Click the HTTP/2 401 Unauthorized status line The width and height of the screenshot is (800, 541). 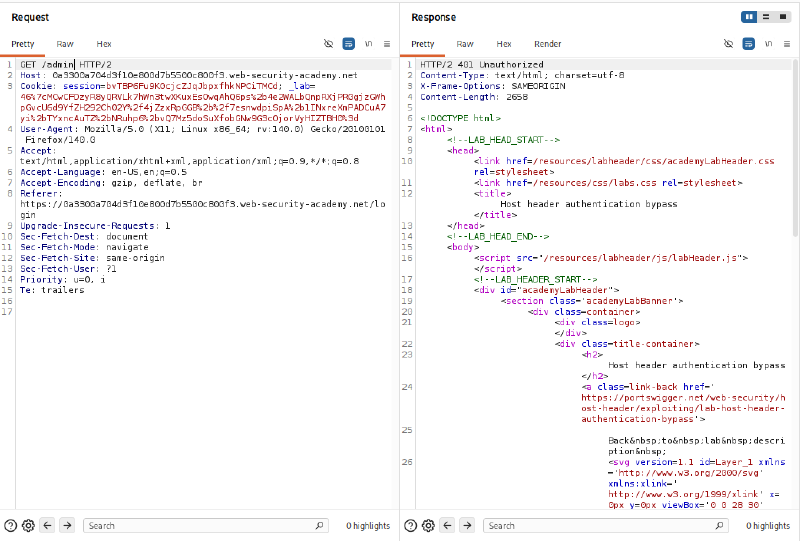click(x=482, y=64)
